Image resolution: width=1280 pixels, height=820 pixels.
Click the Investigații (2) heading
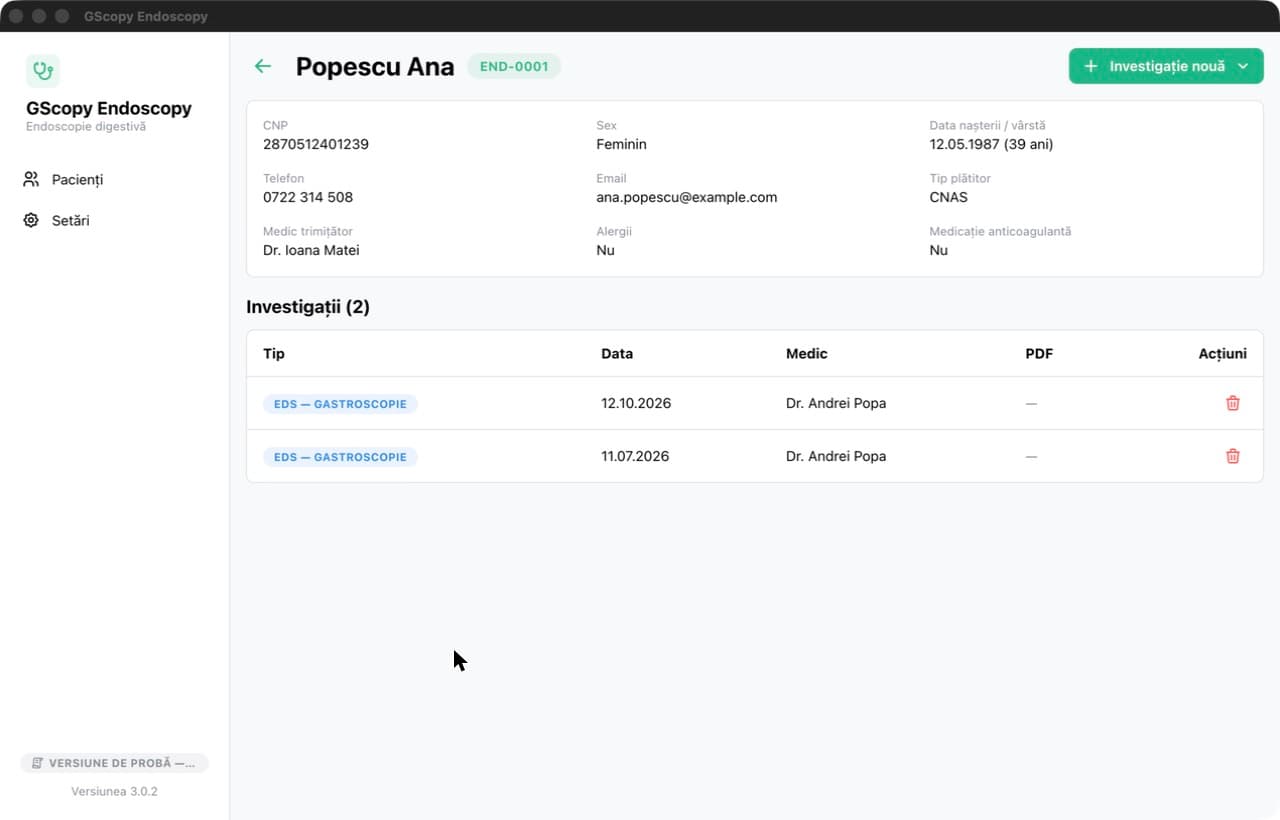pos(308,307)
